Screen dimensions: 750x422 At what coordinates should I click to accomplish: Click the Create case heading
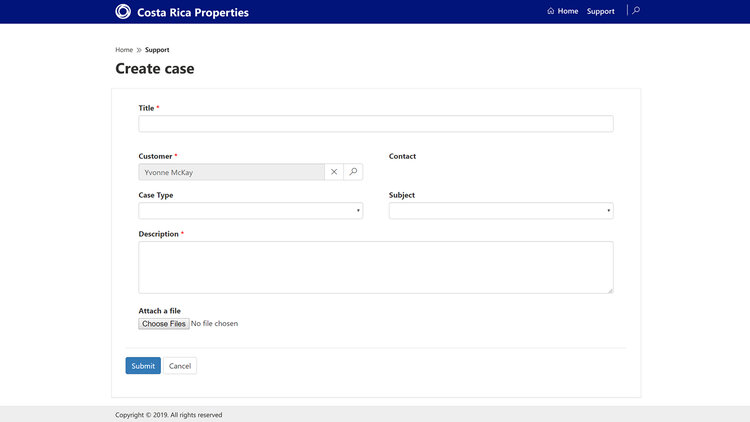click(x=155, y=68)
